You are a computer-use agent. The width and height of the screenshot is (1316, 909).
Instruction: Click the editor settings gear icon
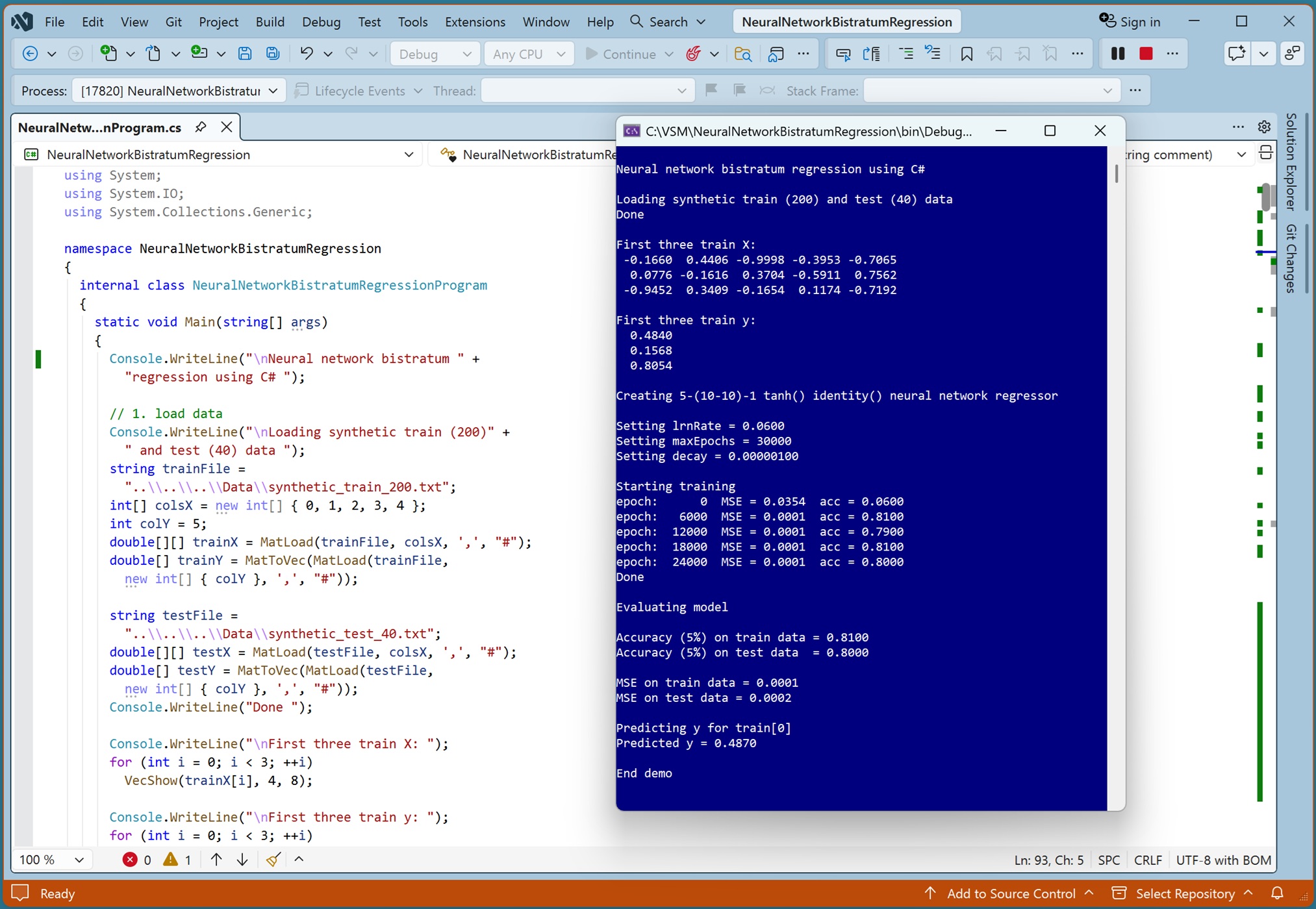1264,127
